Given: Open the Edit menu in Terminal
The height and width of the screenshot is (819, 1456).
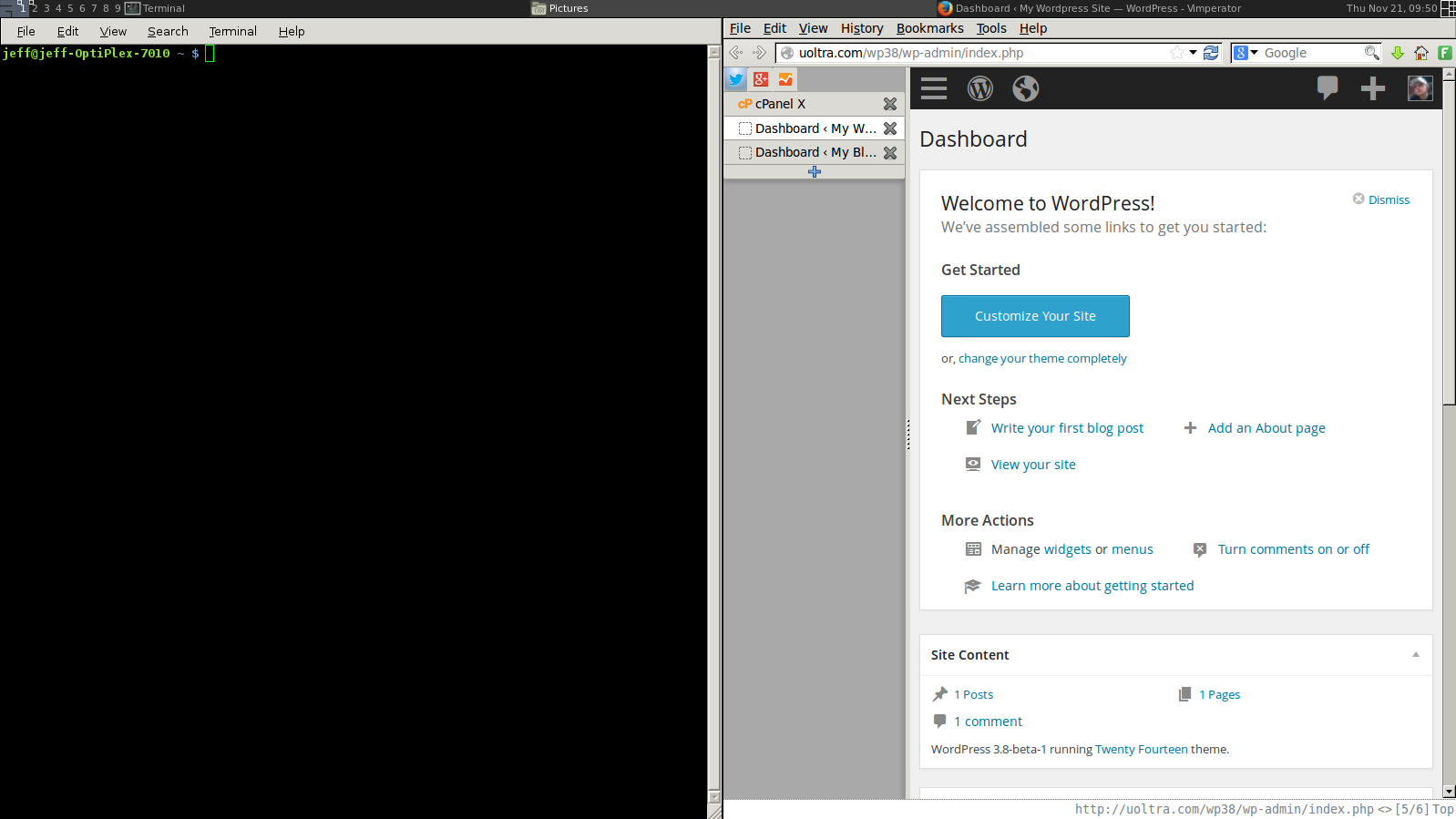Looking at the screenshot, I should pos(68,31).
